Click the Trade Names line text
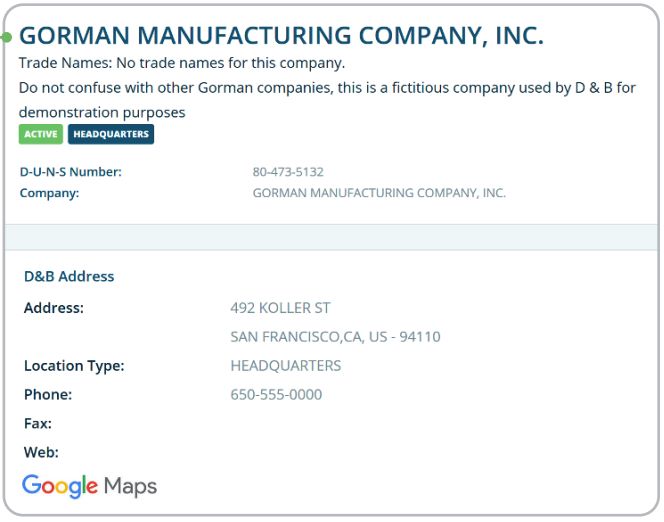 182,63
